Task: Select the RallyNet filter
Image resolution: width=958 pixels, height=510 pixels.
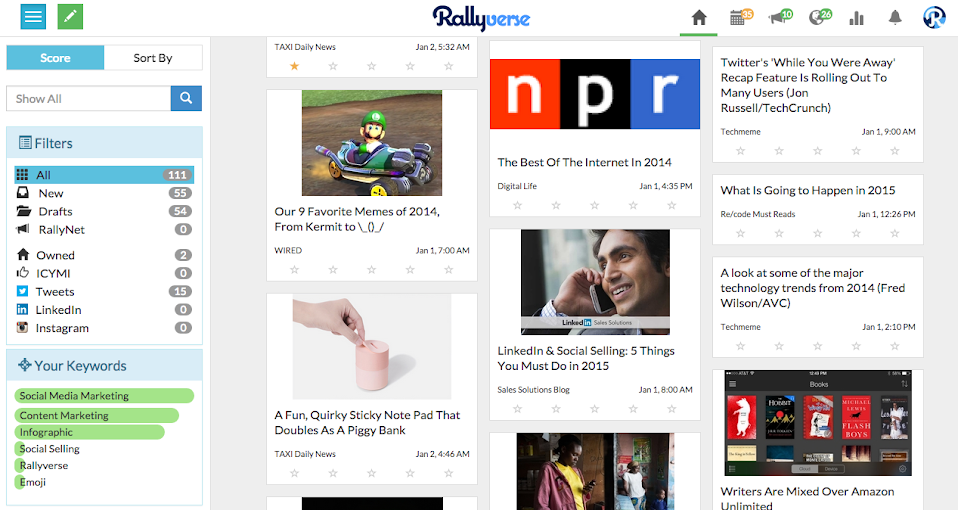Action: (104, 230)
